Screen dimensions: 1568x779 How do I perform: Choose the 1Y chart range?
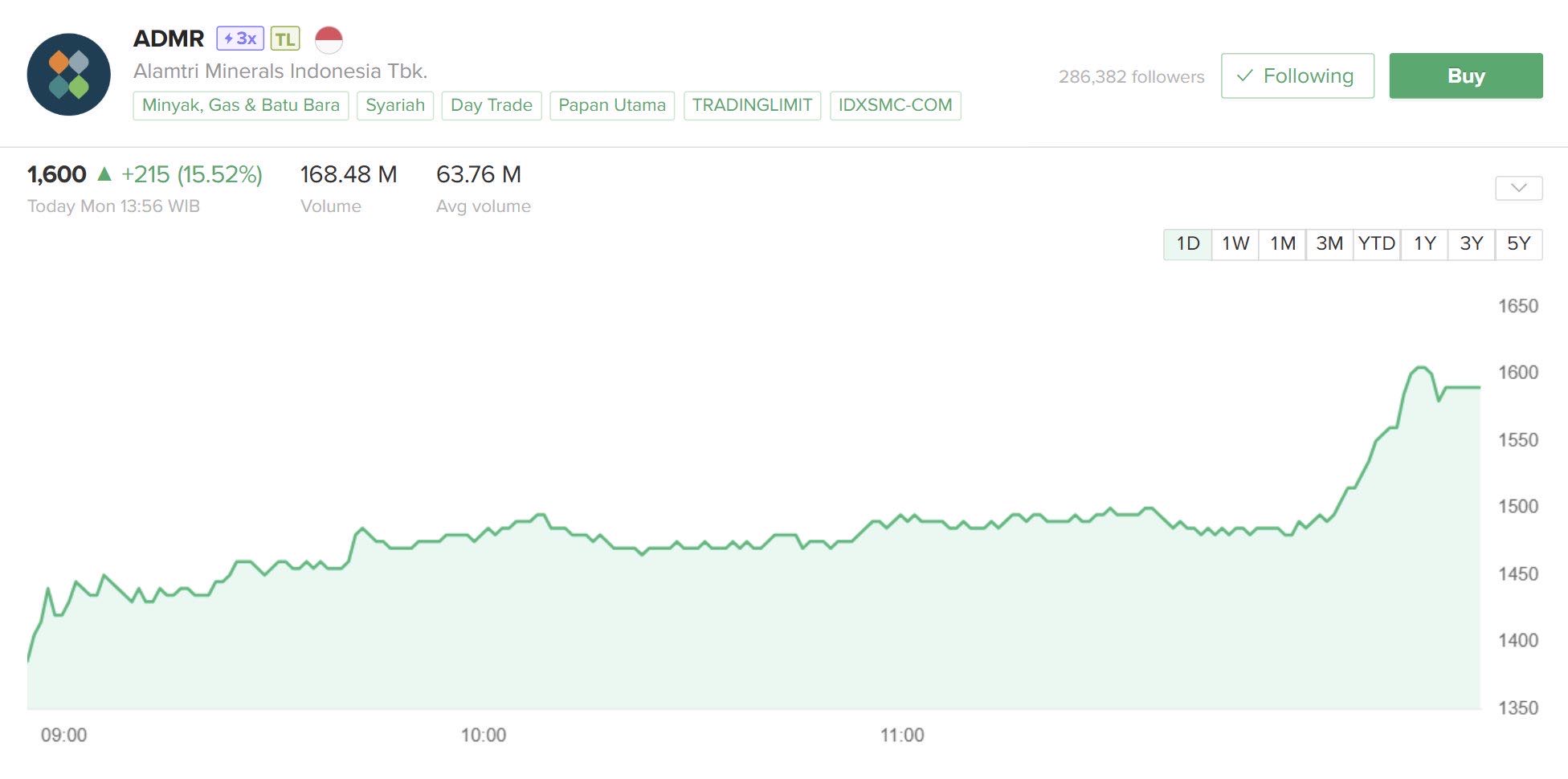[1424, 244]
